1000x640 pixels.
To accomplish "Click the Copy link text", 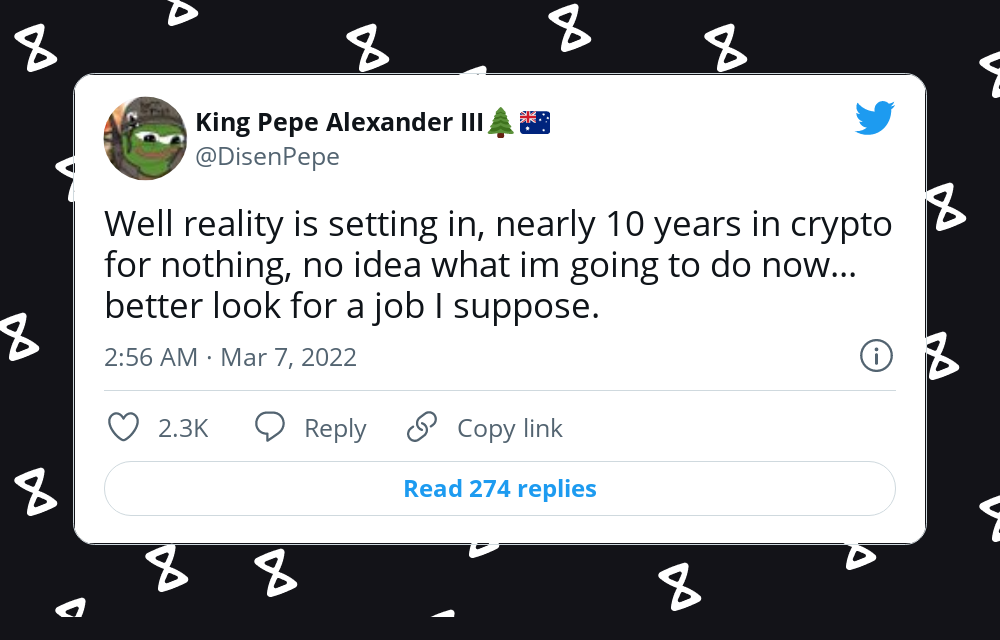I will click(509, 429).
